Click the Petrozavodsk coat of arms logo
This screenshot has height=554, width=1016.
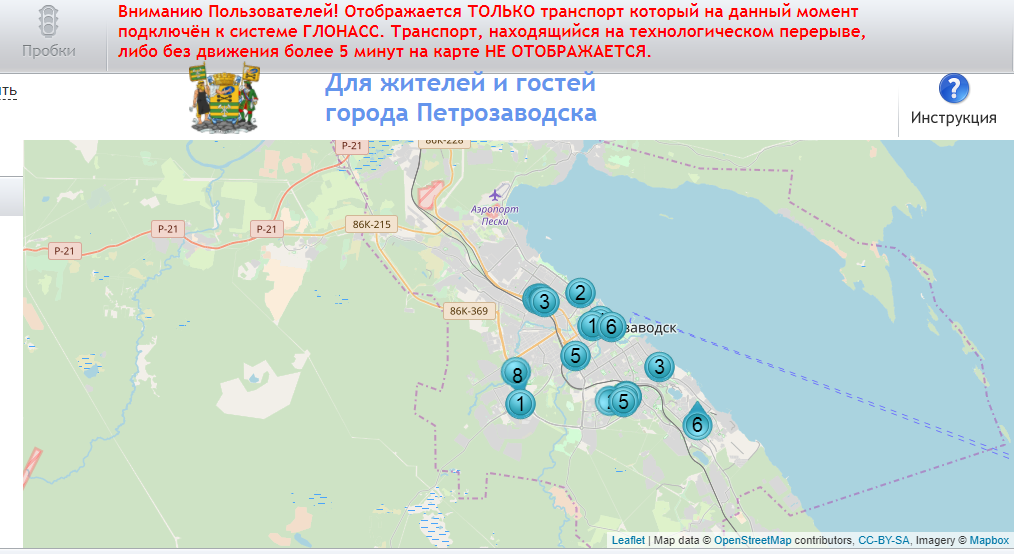[x=225, y=97]
